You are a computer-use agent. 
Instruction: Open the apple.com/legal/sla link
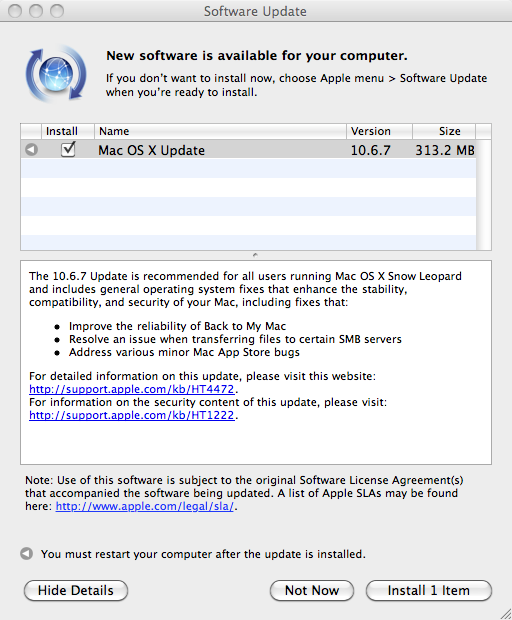coord(145,506)
